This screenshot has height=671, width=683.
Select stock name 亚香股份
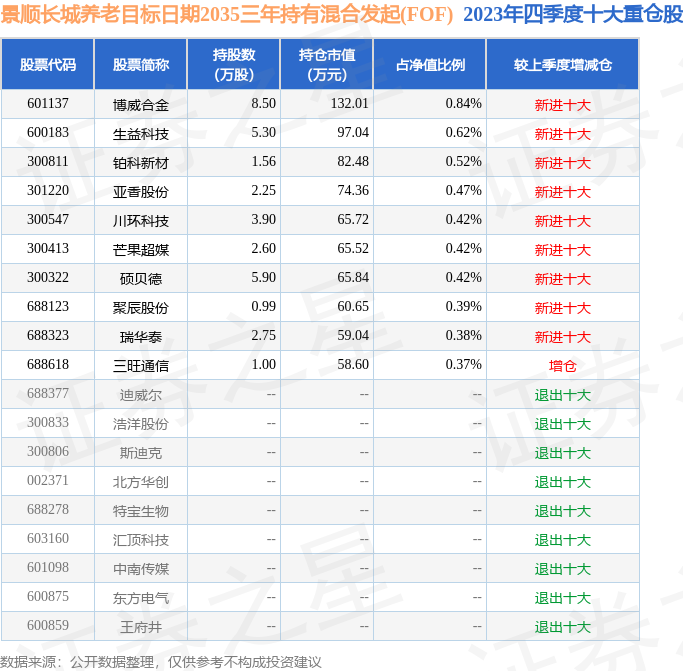coord(141,192)
